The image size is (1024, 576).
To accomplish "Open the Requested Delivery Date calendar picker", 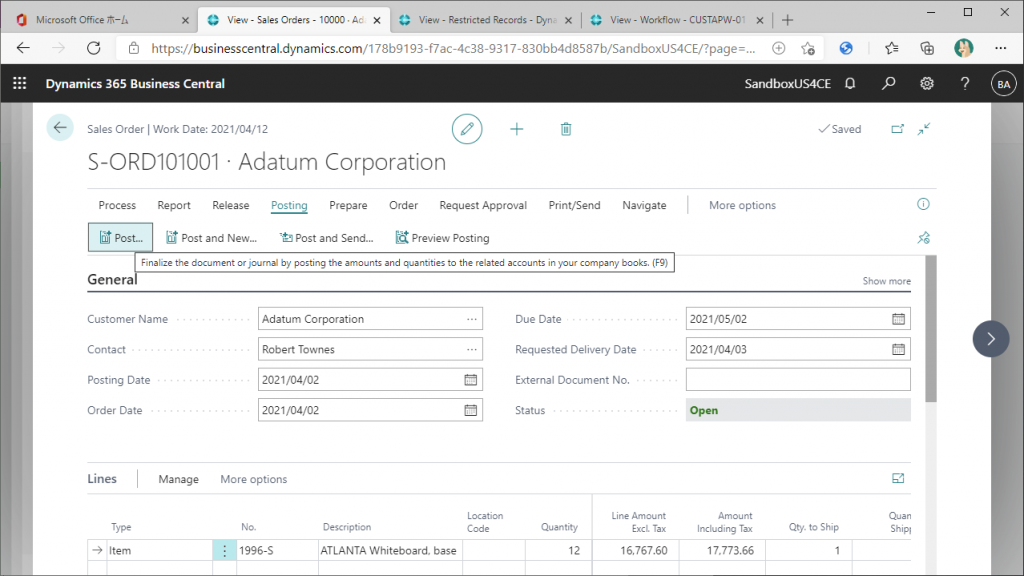I will pyautogui.click(x=899, y=349).
